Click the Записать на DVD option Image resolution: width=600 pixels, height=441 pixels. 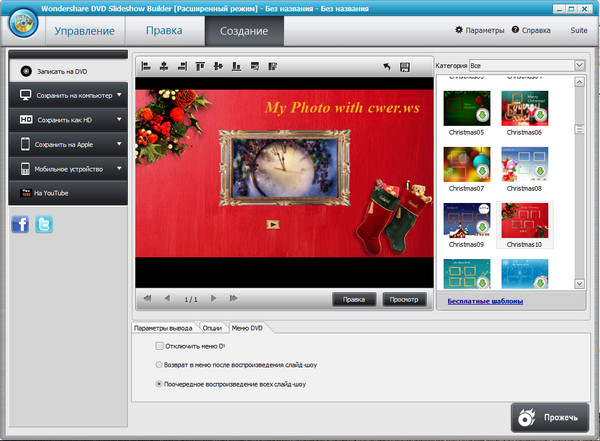click(x=68, y=71)
